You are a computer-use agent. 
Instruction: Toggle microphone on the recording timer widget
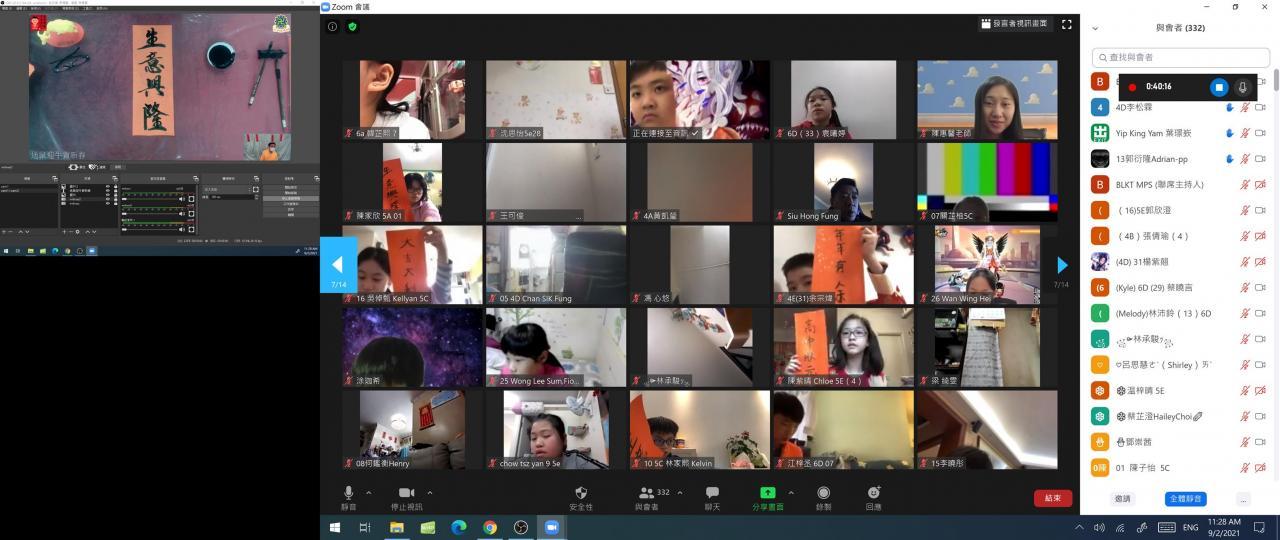point(1242,87)
